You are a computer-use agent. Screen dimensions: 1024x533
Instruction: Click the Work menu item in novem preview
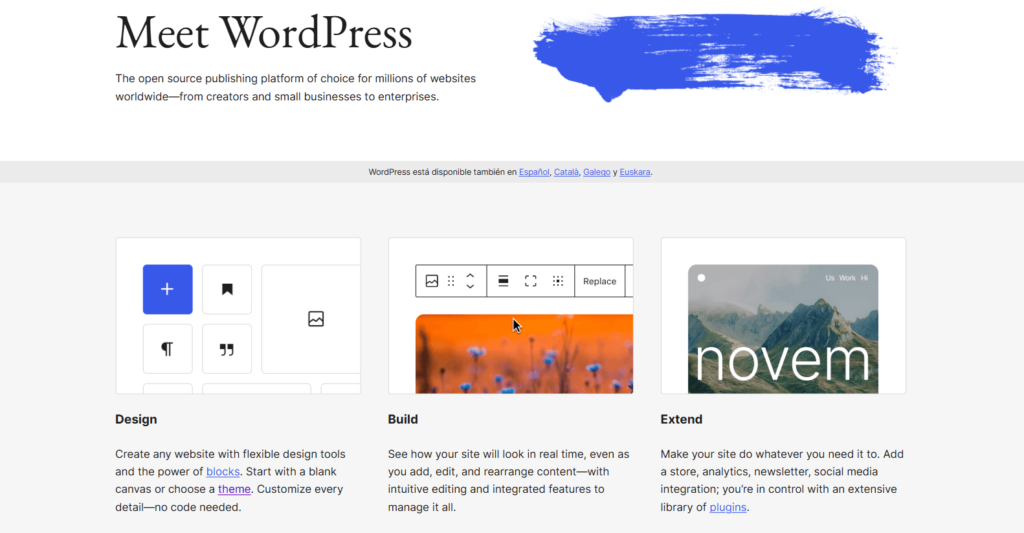(x=847, y=278)
